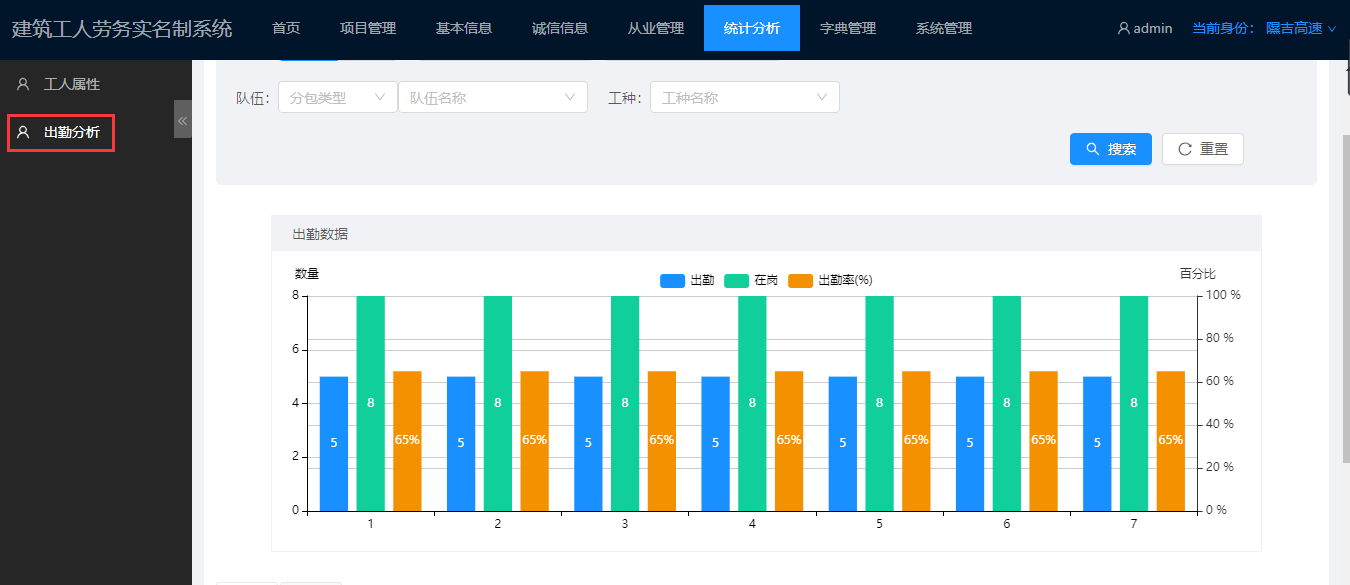Click the magnifier icon in 搜索 button

coord(1092,149)
